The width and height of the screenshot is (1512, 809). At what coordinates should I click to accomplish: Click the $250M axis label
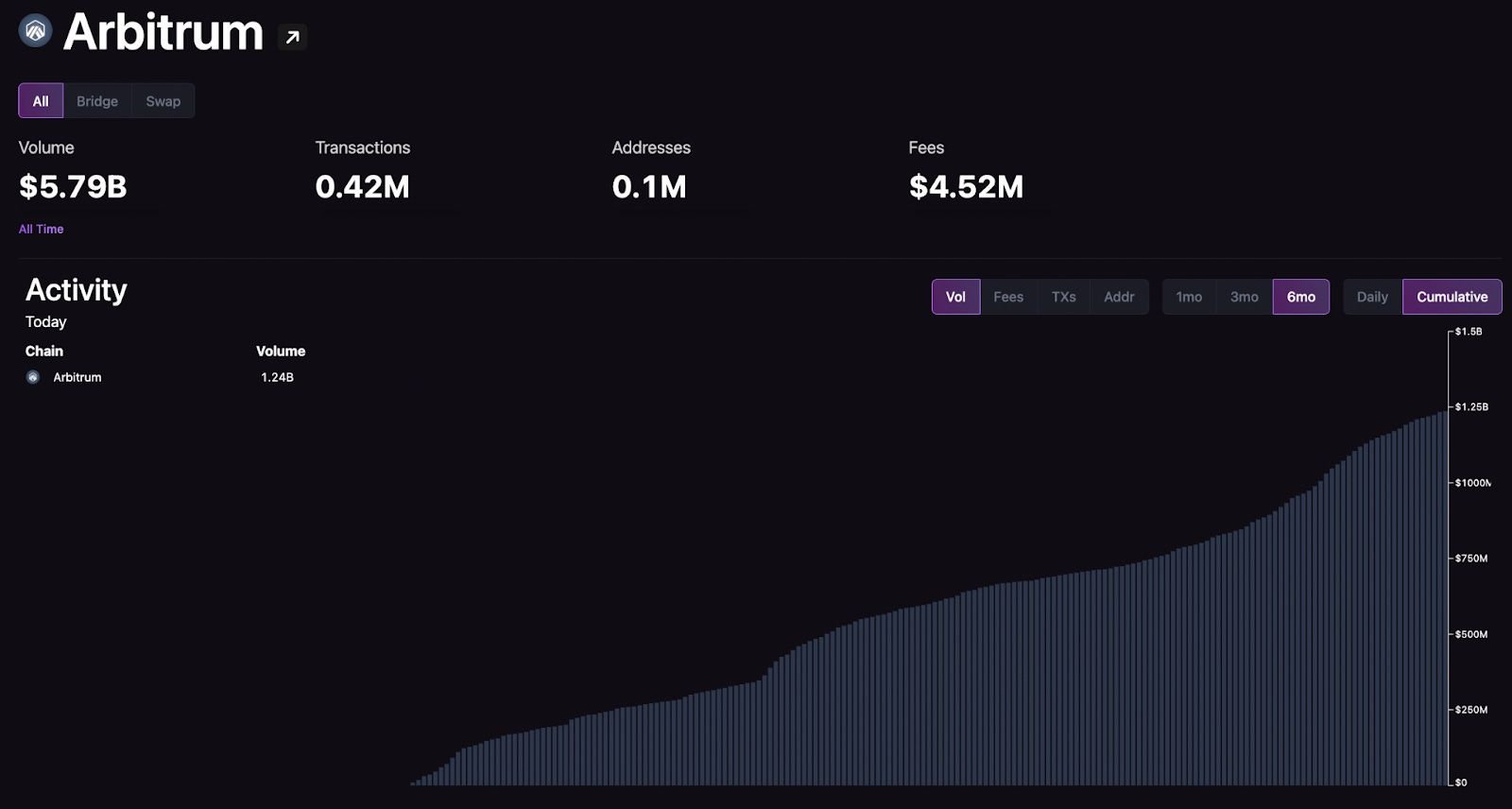1471,710
